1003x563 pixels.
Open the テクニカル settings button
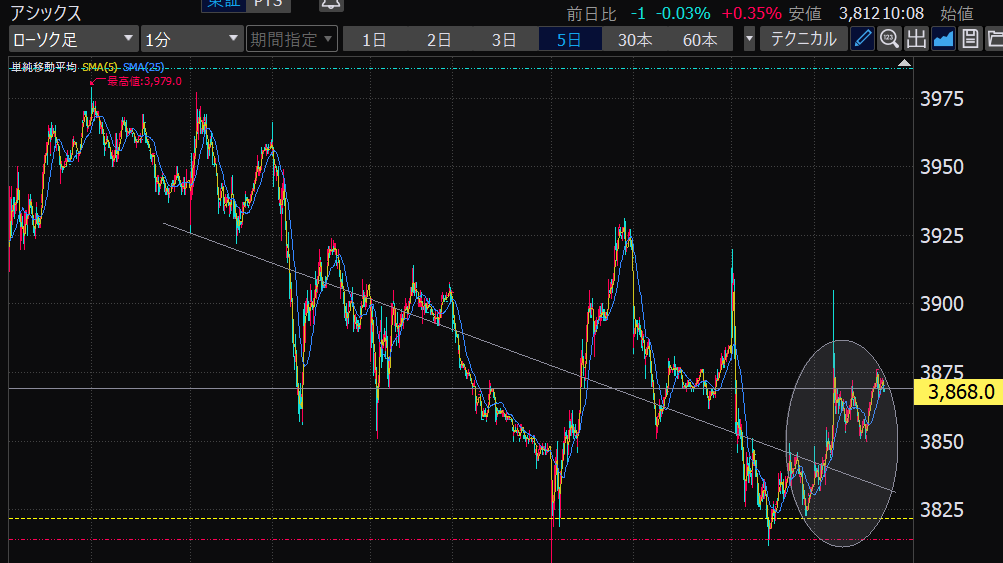[803, 40]
